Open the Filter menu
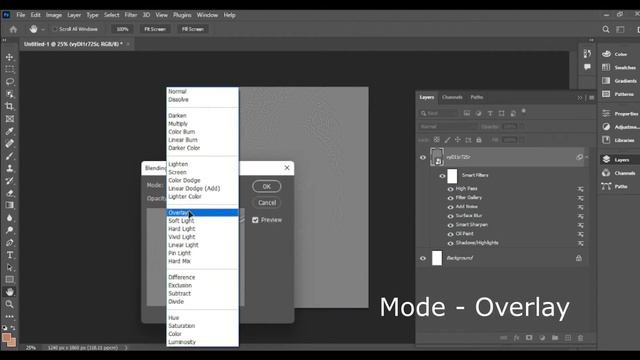This screenshot has width=640, height=360. pyautogui.click(x=131, y=15)
